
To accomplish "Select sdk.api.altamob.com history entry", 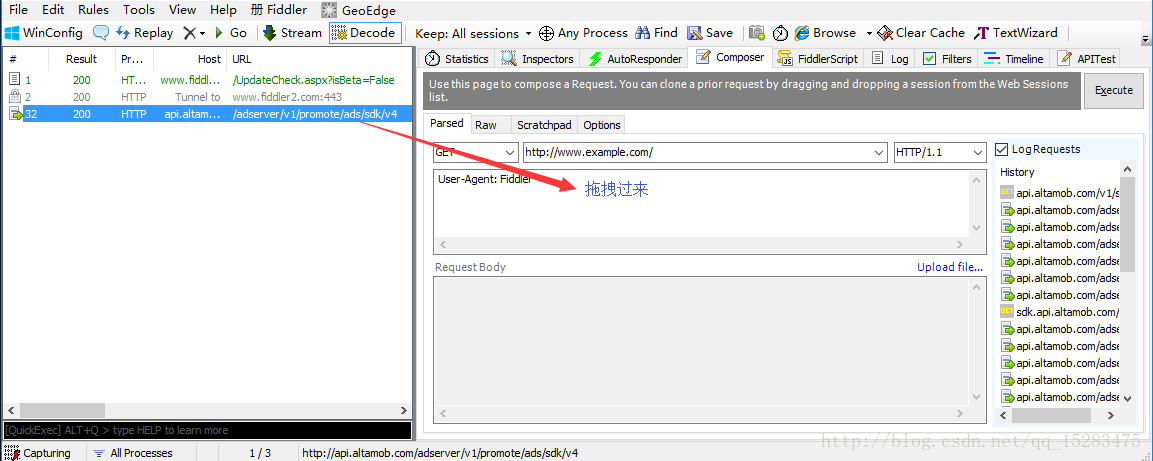I will [x=1059, y=312].
